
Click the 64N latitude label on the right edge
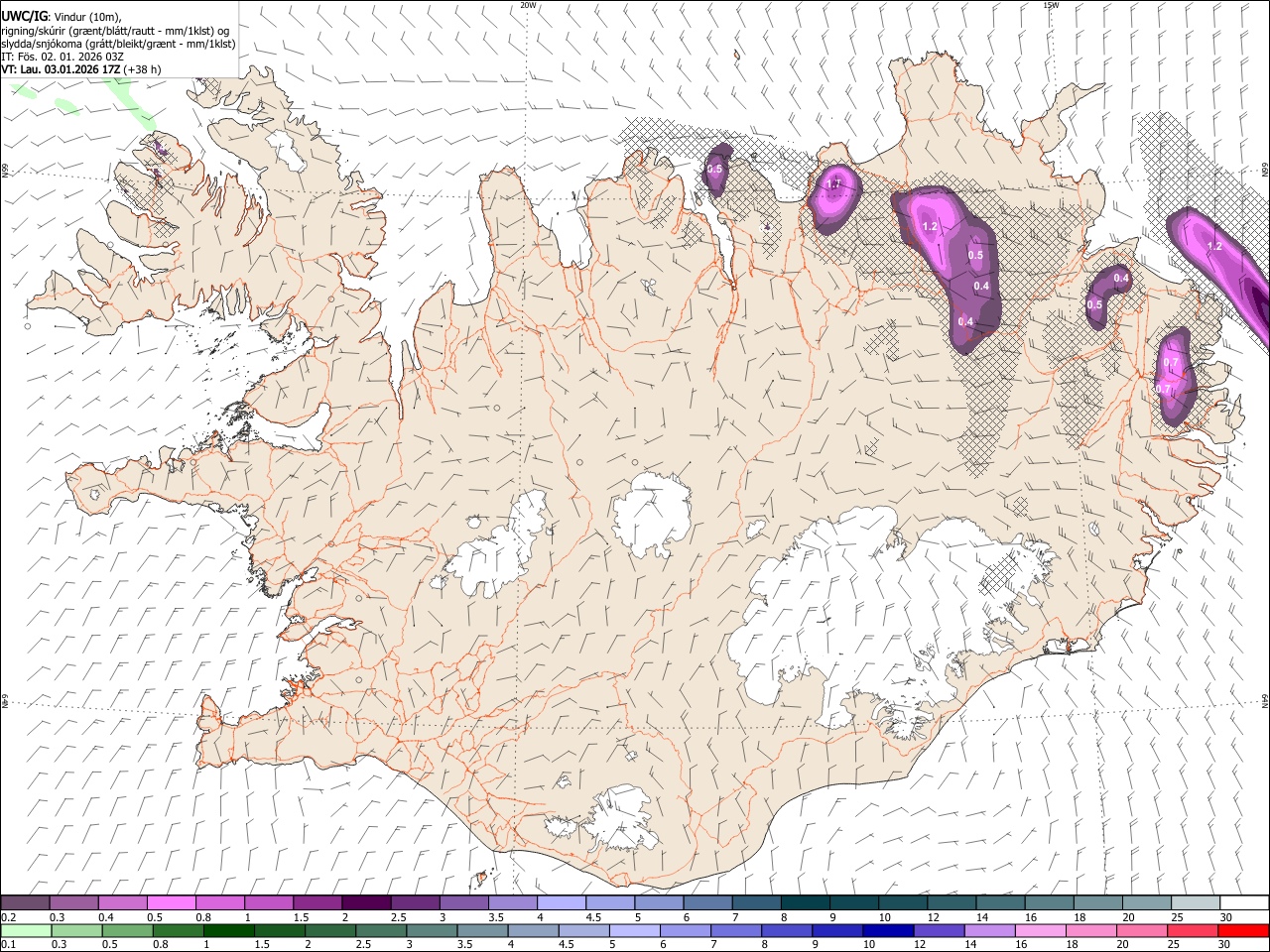coord(1265,700)
